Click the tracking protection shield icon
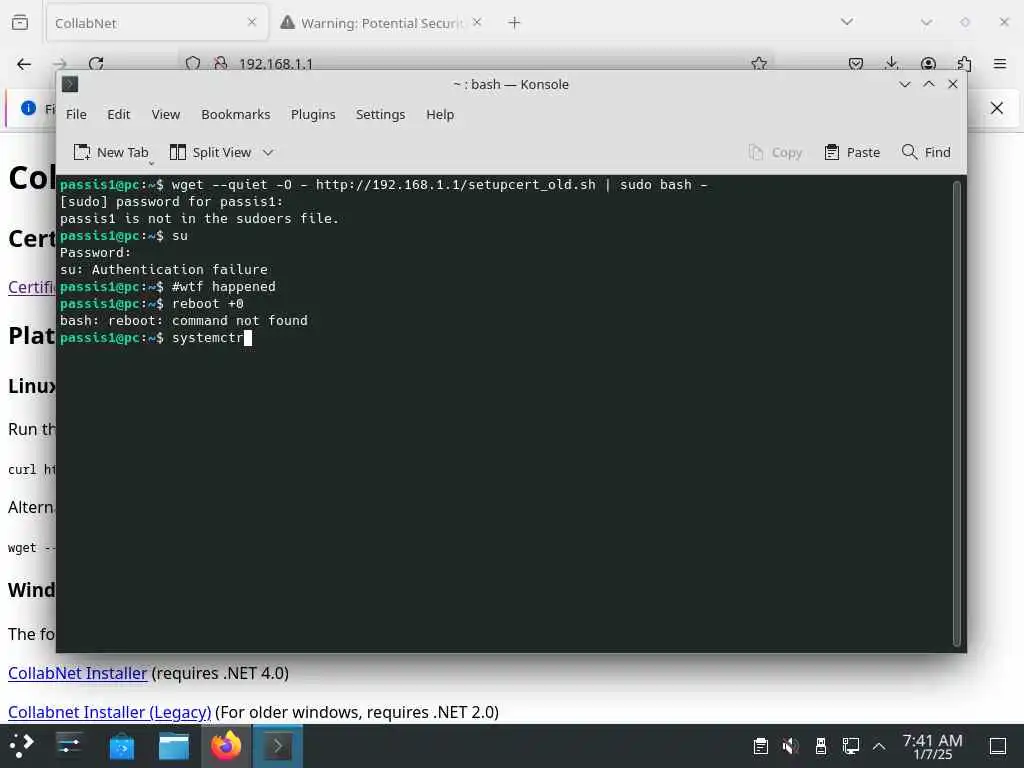 (x=193, y=63)
